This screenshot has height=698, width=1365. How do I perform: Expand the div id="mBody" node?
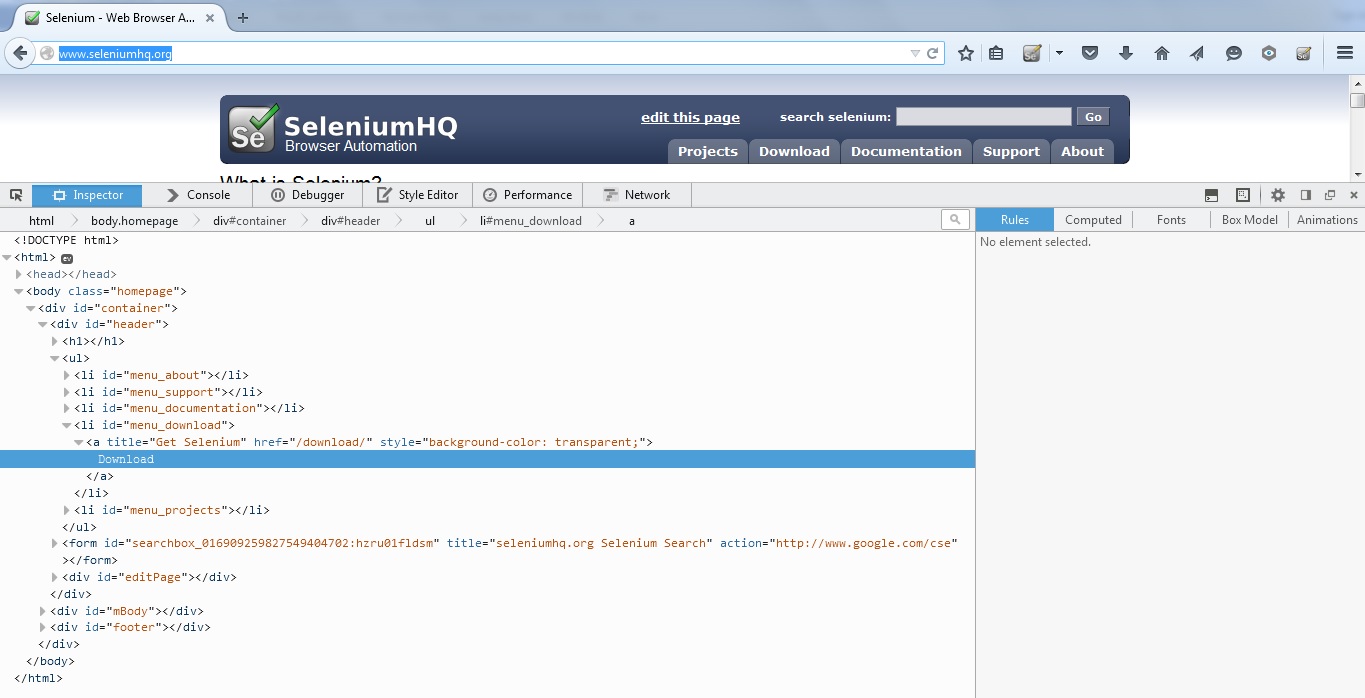[x=43, y=611]
